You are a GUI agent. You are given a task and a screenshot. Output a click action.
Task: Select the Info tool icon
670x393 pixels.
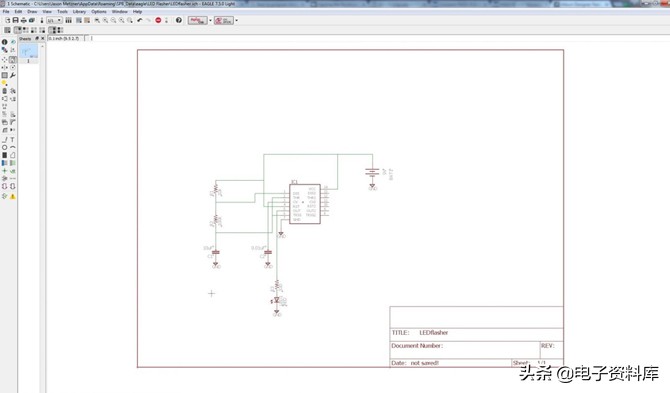tap(4, 42)
